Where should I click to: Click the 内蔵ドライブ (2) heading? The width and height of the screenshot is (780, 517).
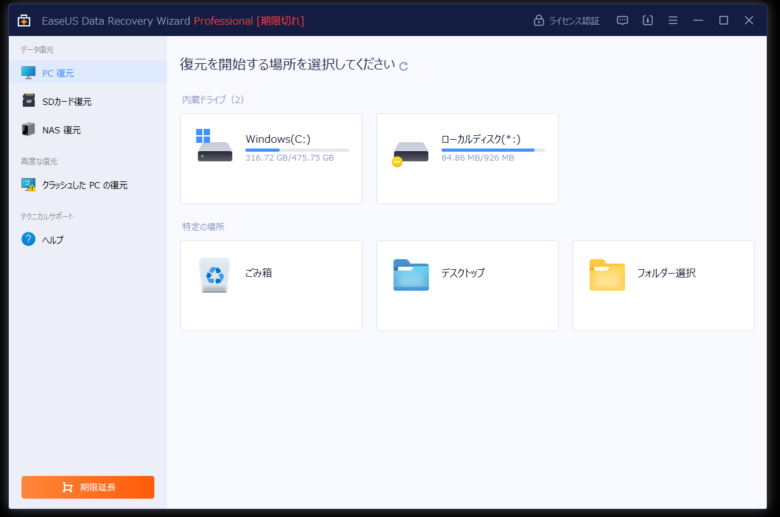tap(213, 100)
